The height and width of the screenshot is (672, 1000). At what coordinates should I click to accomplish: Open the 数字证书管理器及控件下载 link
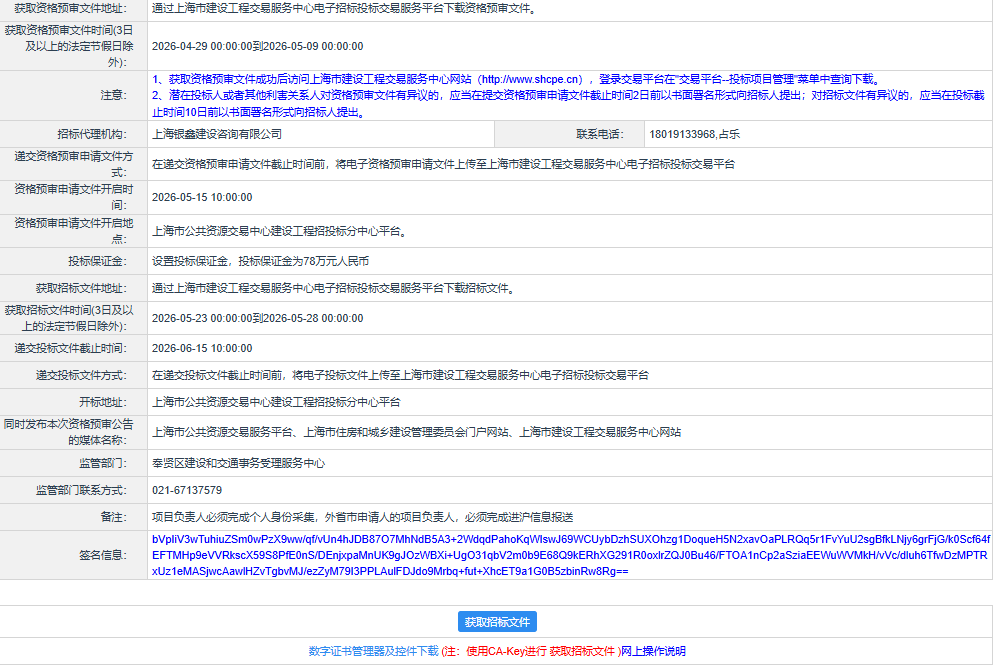point(373,651)
